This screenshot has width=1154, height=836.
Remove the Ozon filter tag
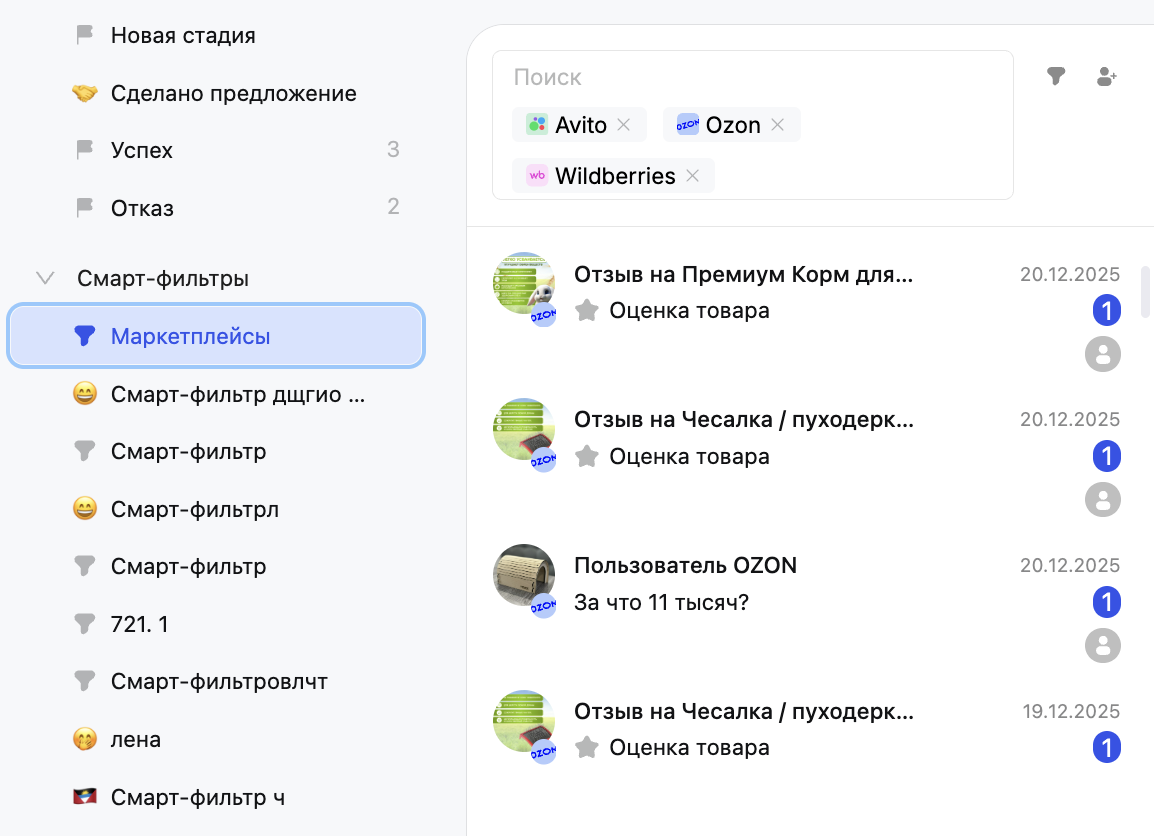point(778,125)
